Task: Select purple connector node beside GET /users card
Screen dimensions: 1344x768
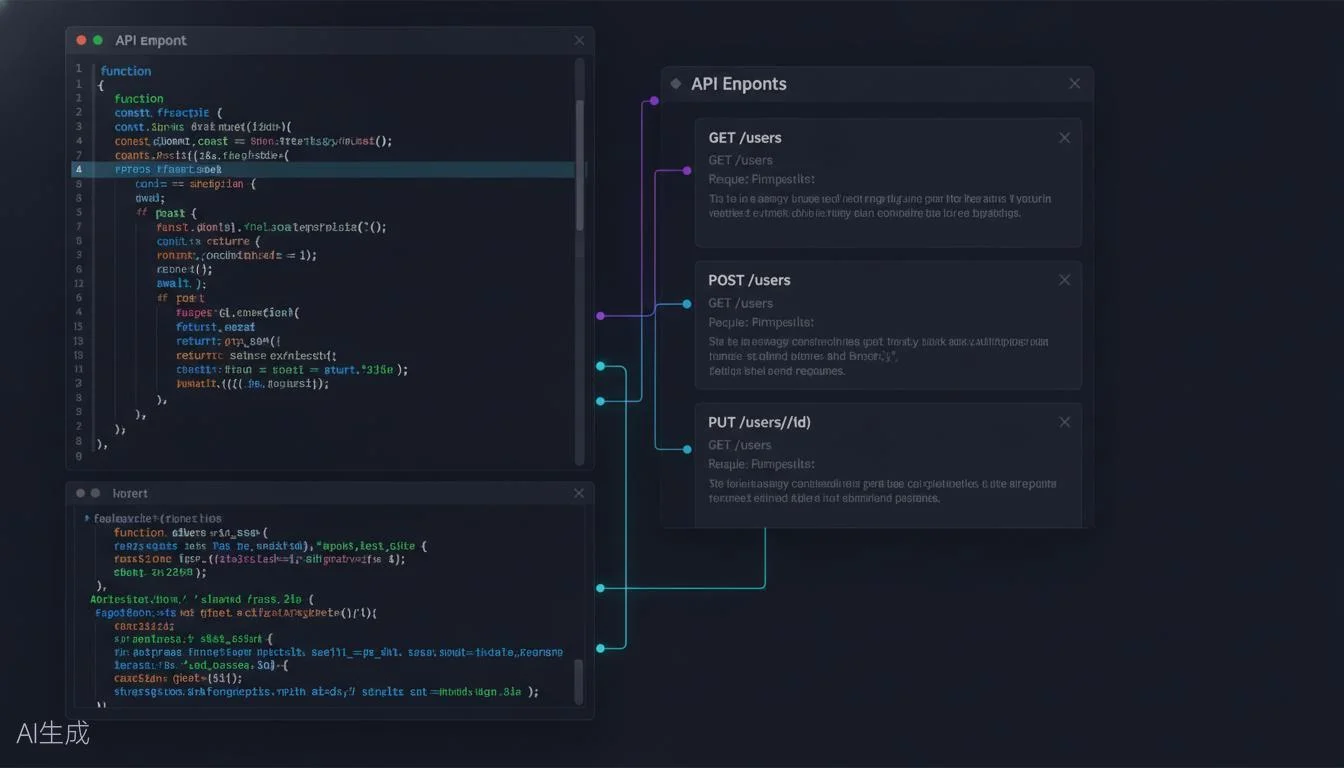Action: pyautogui.click(x=687, y=171)
